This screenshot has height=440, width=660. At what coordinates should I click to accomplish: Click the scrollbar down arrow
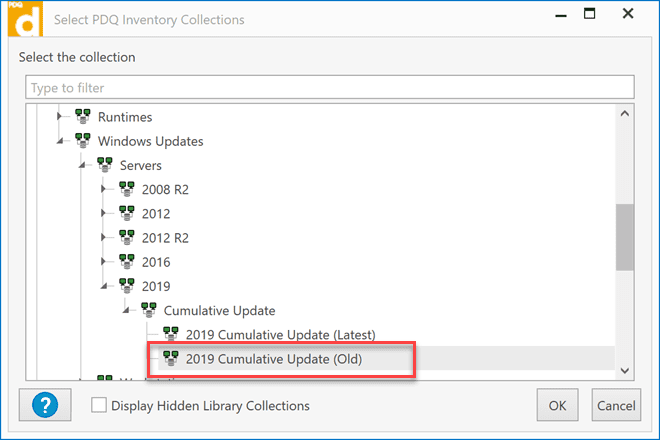click(x=625, y=370)
